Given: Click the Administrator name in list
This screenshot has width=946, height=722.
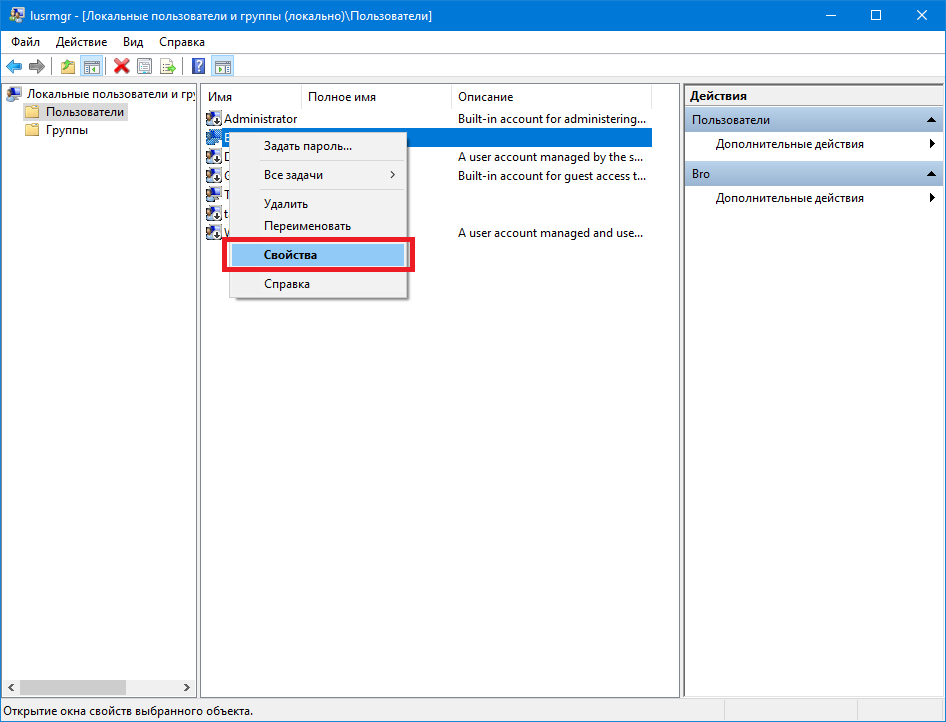Looking at the screenshot, I should [x=261, y=119].
